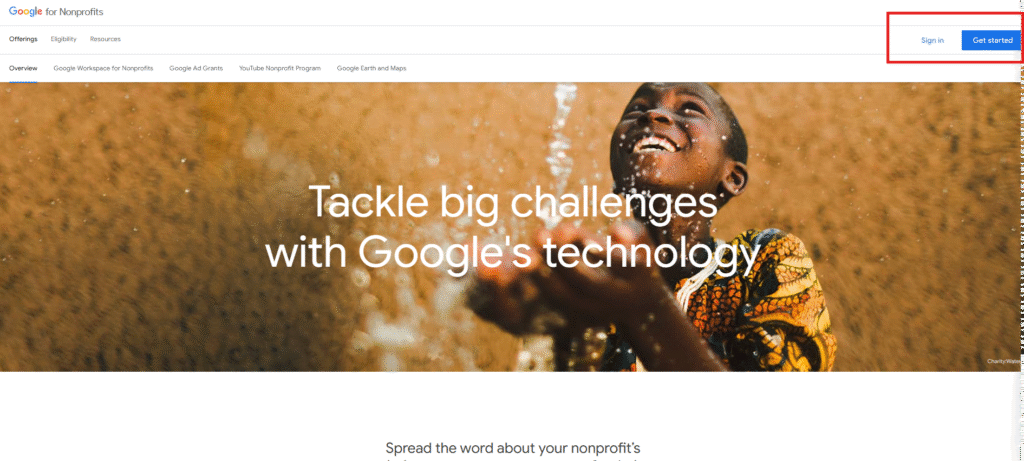Viewport: 1024px width, 461px height.
Task: Switch to Google Earth and Maps tab
Action: (x=372, y=68)
